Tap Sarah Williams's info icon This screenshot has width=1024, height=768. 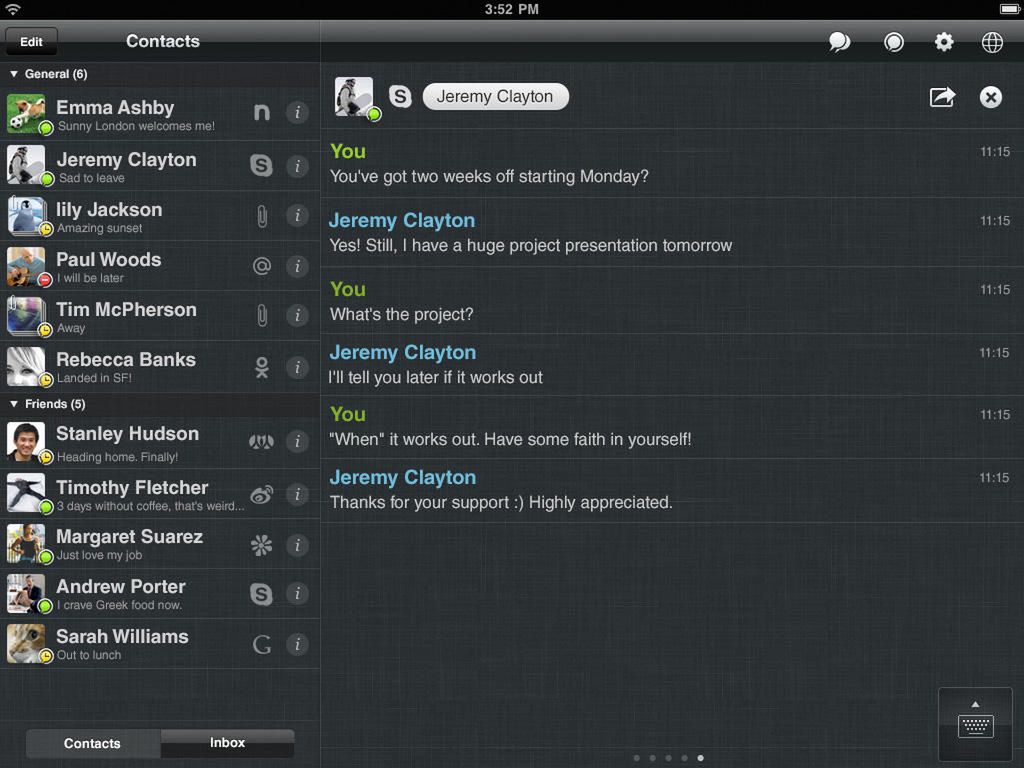coord(297,645)
